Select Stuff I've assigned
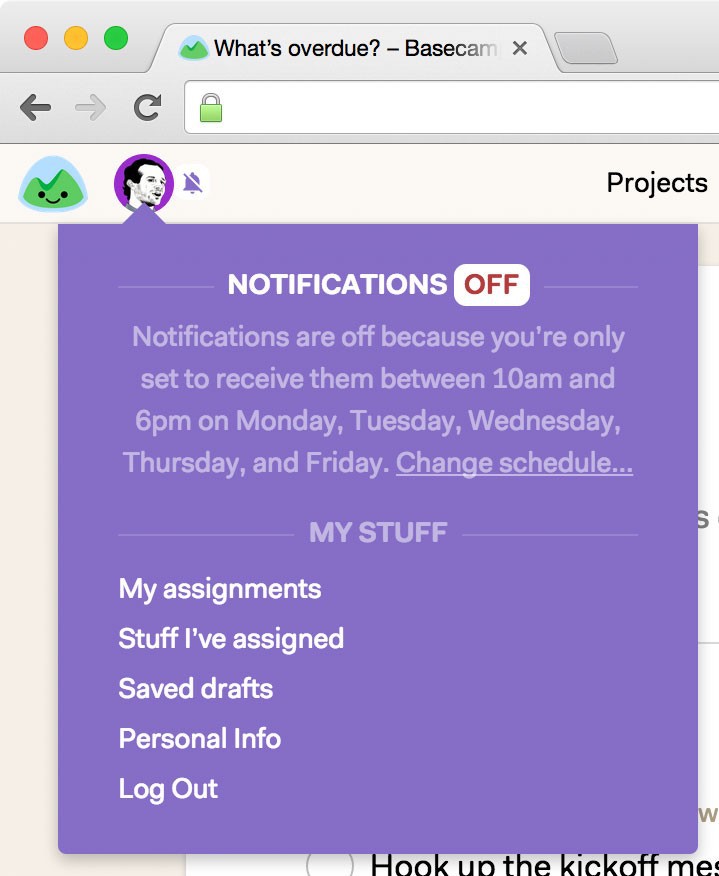Image resolution: width=719 pixels, height=876 pixels. (231, 639)
